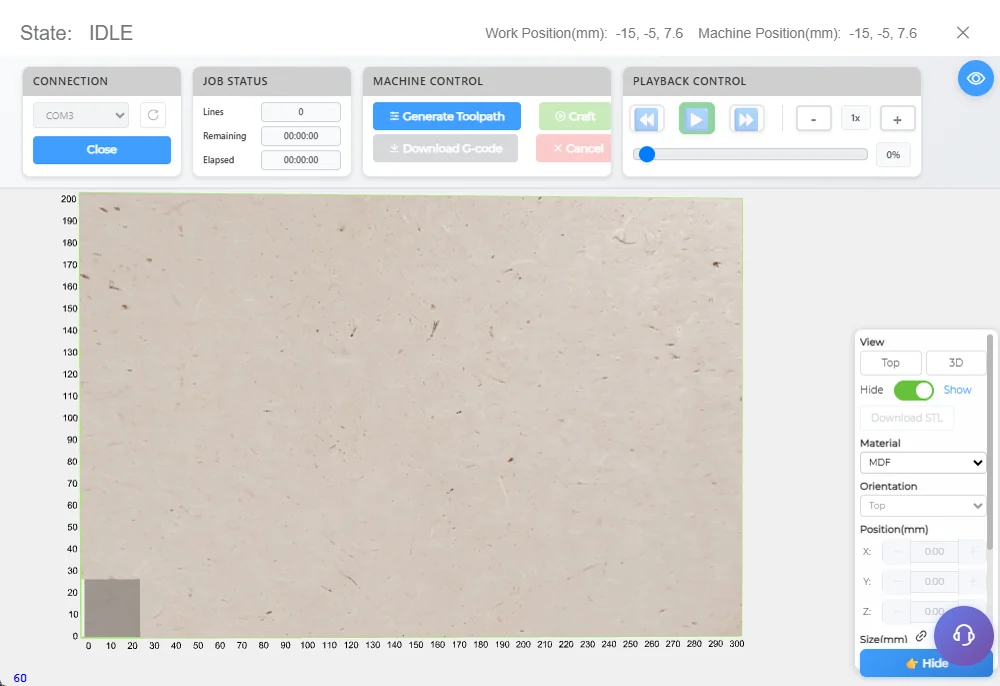Click the Show label link
Viewport: 1000px width, 686px height.
point(957,390)
